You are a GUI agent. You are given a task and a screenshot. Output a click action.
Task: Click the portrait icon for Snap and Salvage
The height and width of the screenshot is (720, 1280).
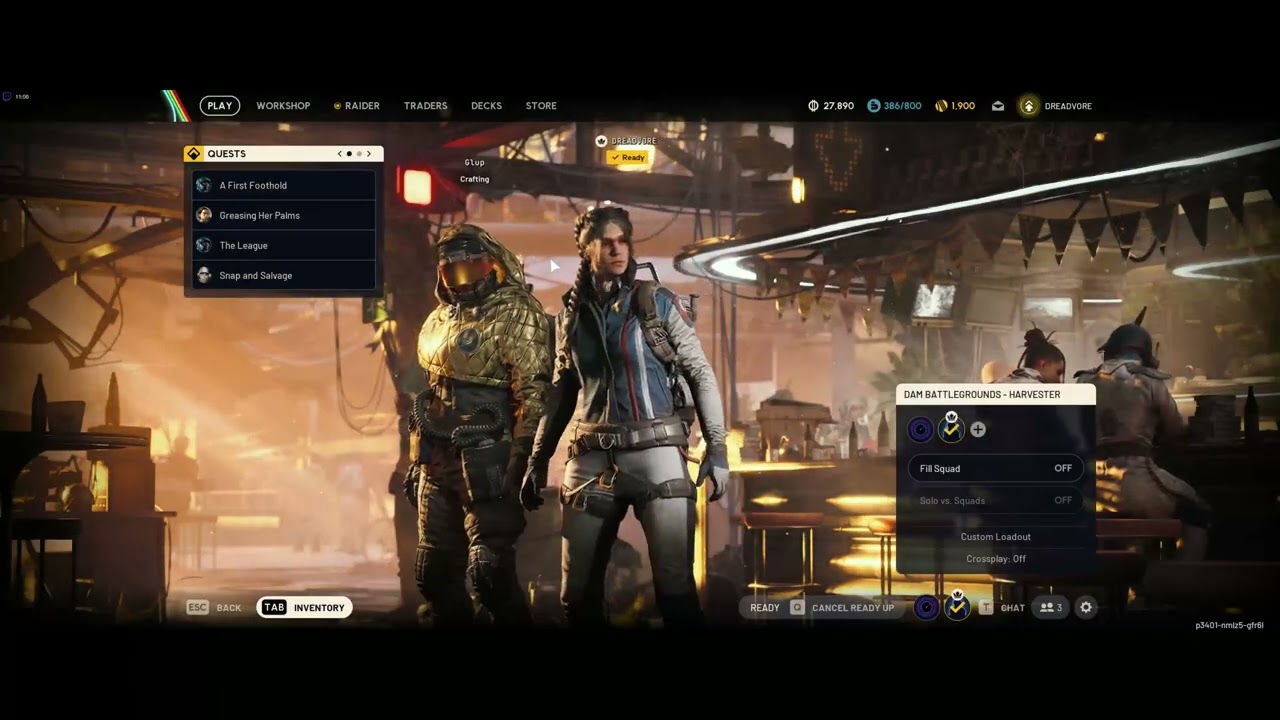pyautogui.click(x=204, y=275)
